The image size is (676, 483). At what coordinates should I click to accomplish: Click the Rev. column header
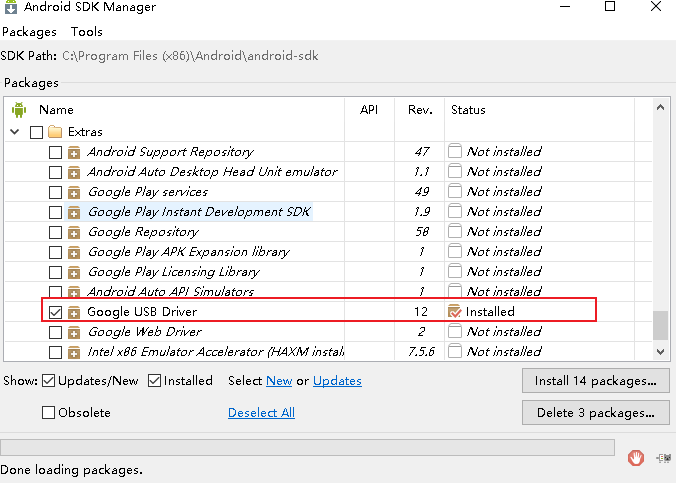click(420, 110)
